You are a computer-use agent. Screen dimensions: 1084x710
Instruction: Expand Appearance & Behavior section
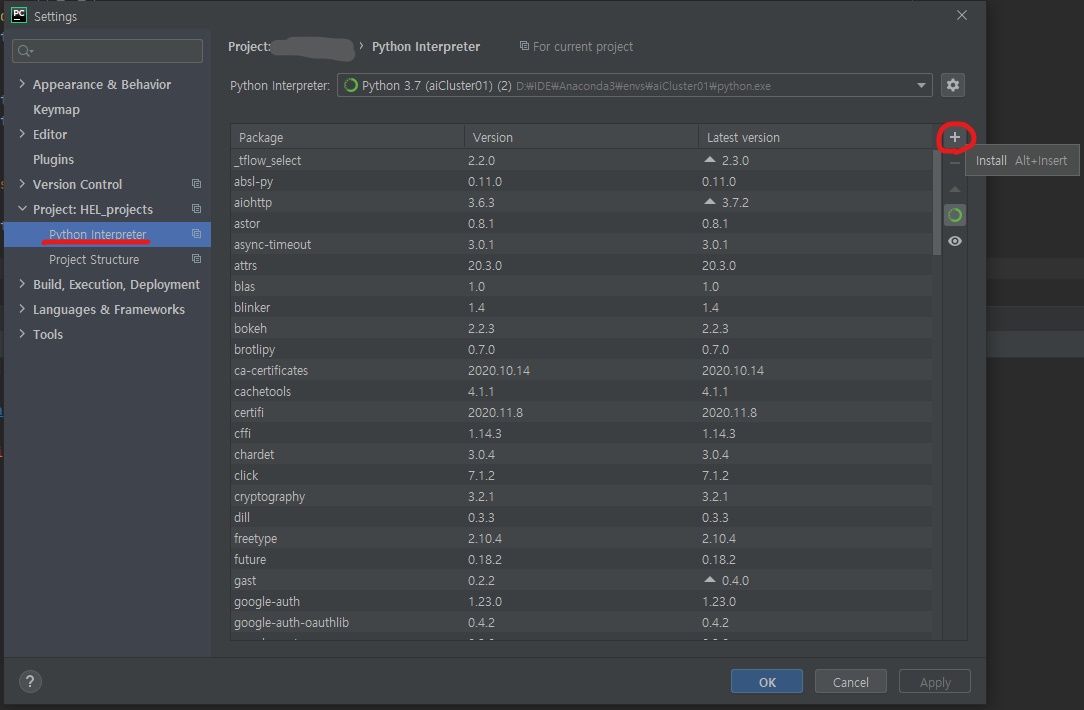[22, 84]
